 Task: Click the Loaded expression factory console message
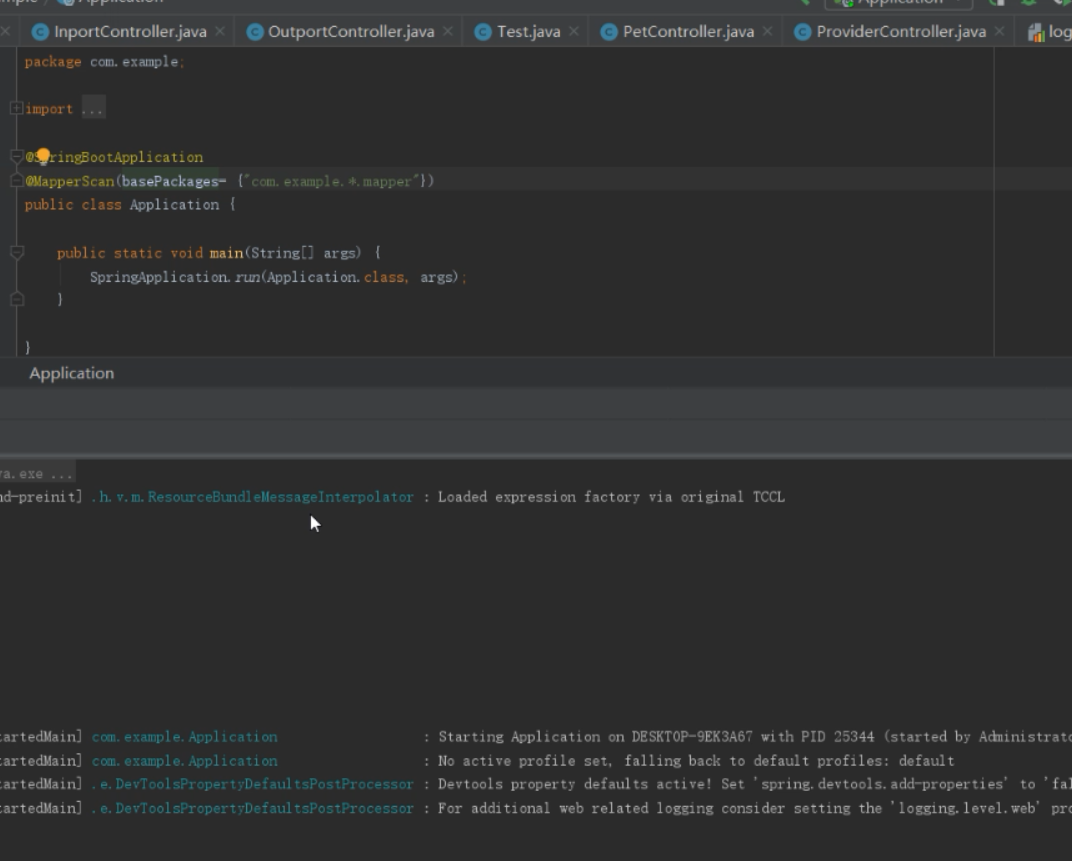pyautogui.click(x=611, y=497)
